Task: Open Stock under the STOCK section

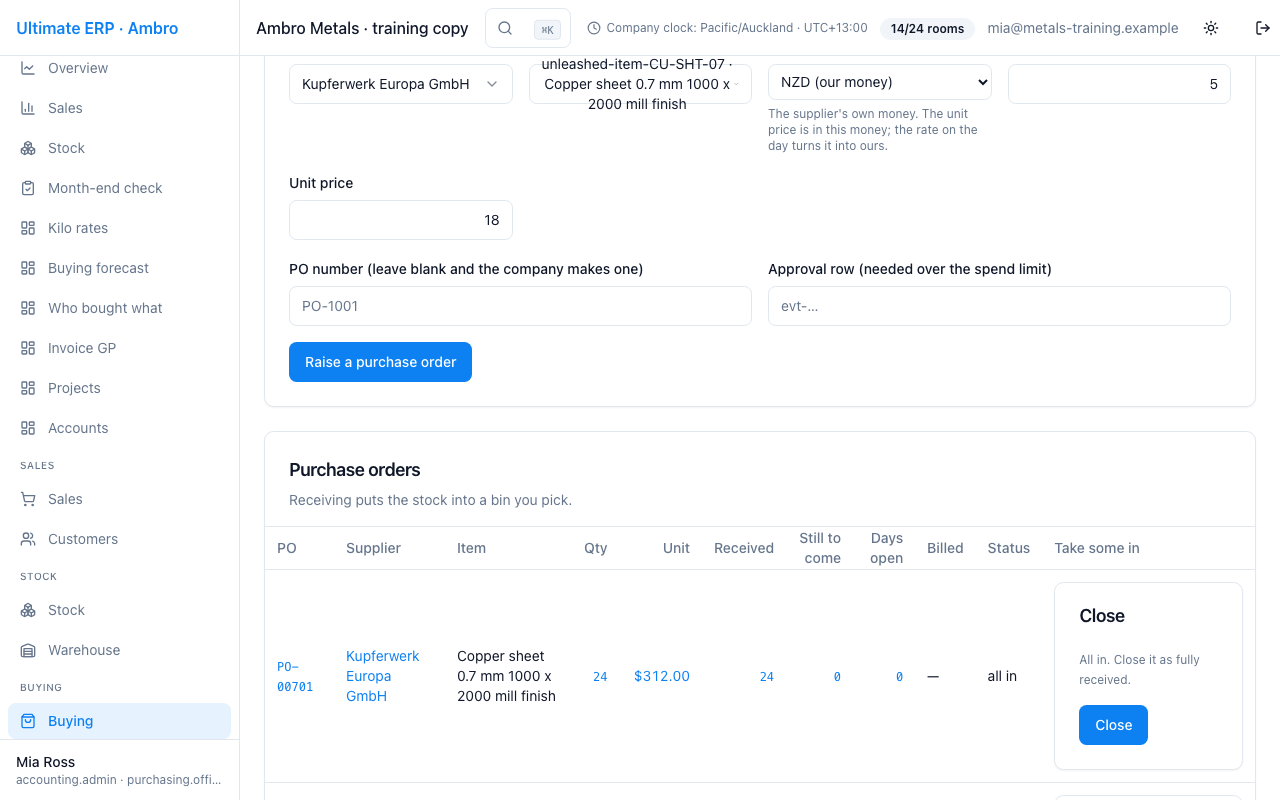Action: coord(120,610)
